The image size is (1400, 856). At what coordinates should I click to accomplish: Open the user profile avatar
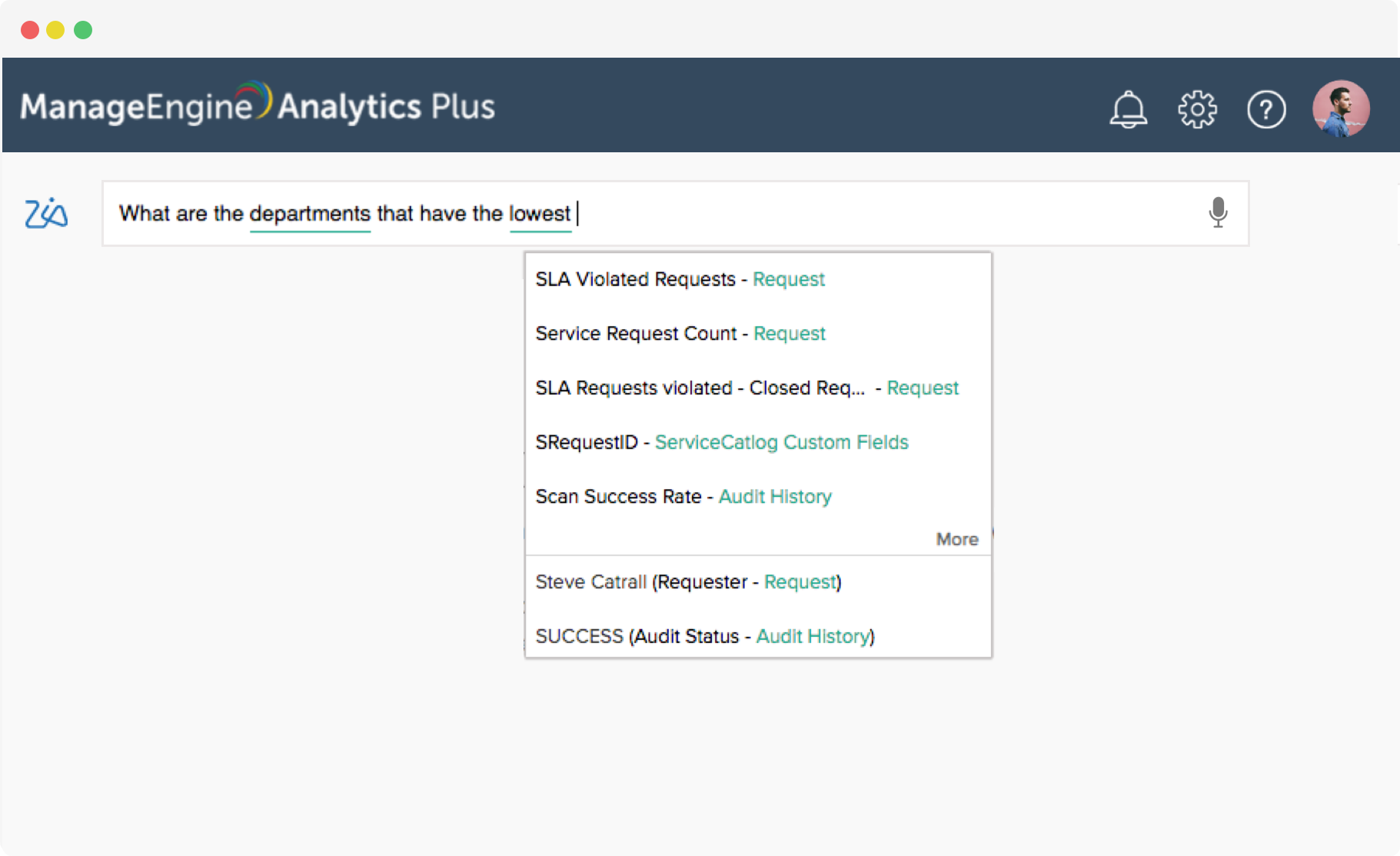pyautogui.click(x=1341, y=108)
